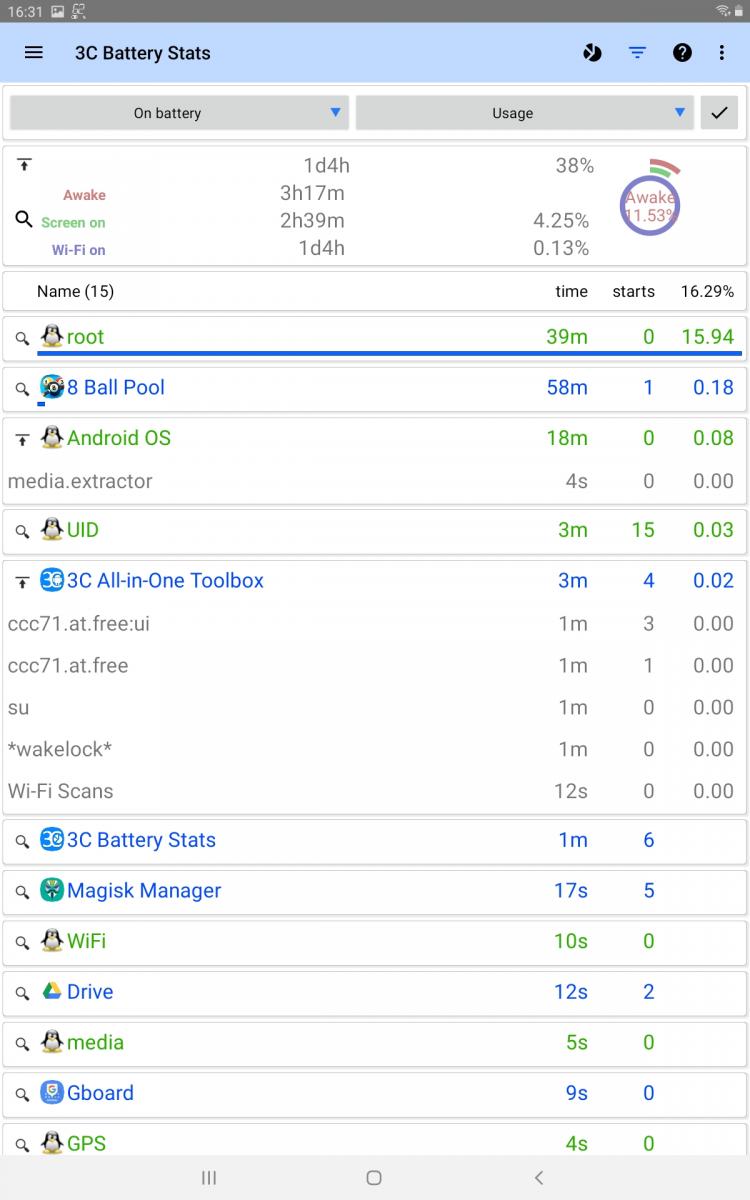Sort by the 'time' column header

572,291
